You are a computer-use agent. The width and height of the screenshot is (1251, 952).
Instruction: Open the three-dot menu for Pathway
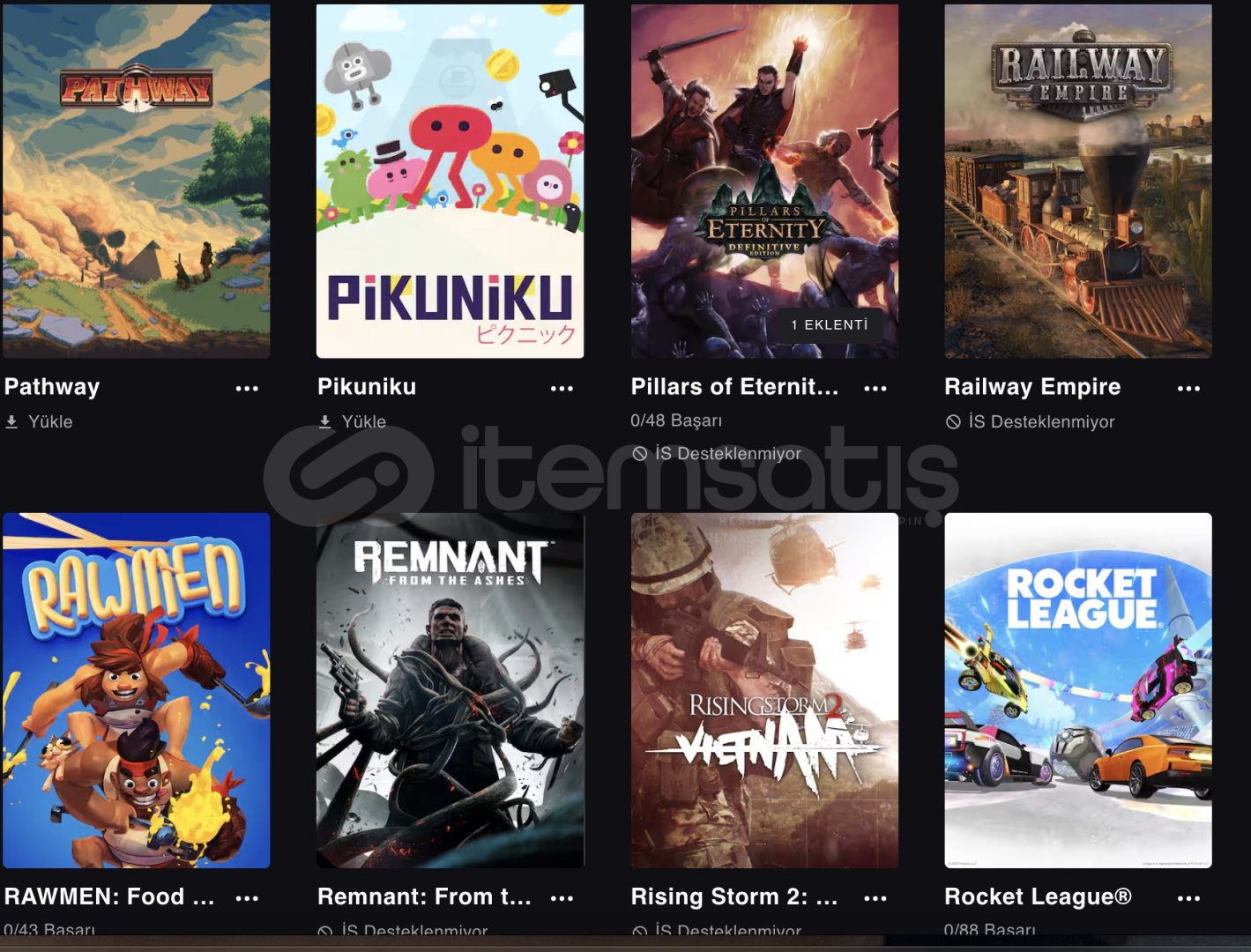[247, 388]
